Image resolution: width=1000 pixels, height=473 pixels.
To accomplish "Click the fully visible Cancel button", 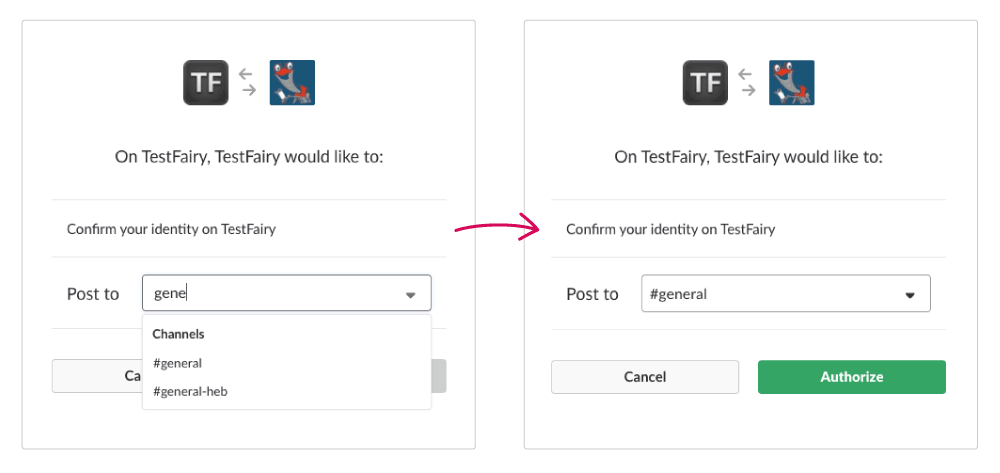I will pos(645,377).
